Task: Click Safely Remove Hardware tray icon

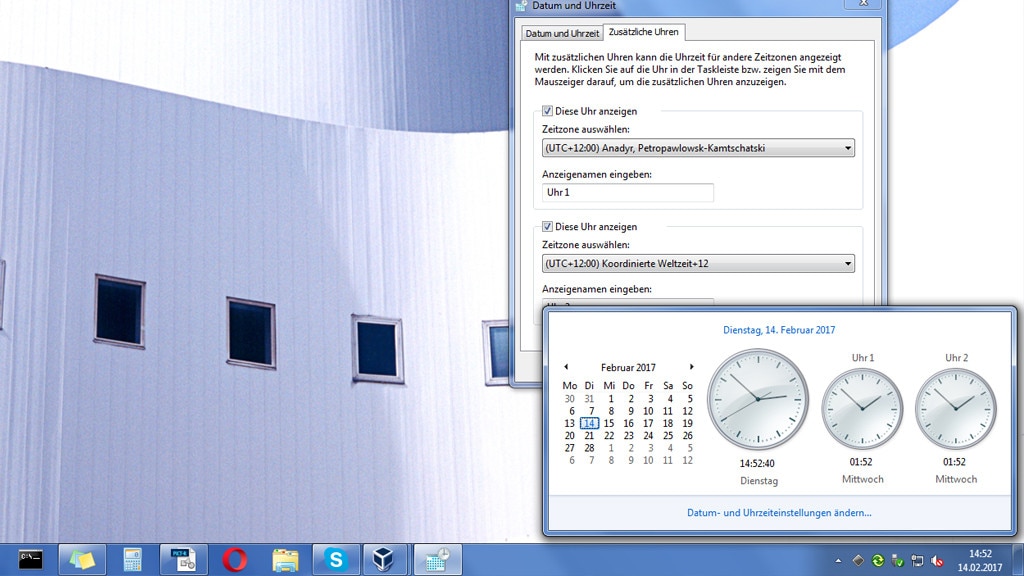Action: [897, 560]
